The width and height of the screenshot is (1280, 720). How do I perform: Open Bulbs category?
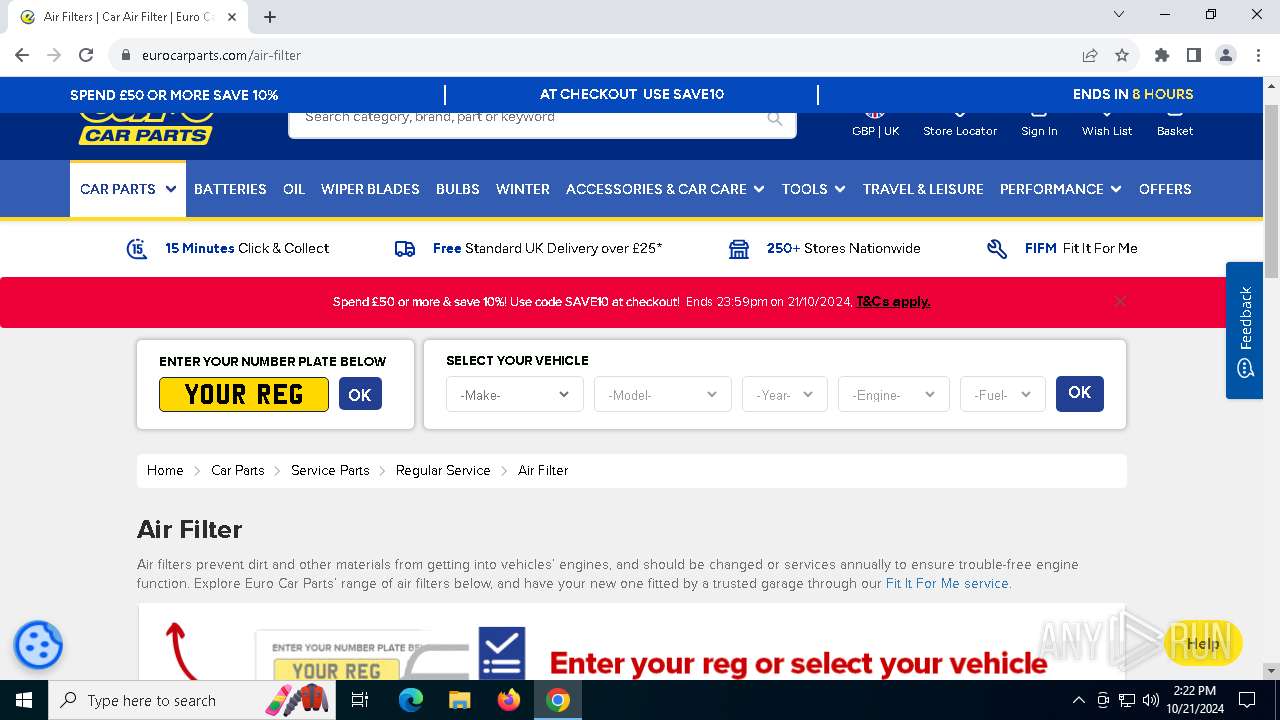(458, 189)
